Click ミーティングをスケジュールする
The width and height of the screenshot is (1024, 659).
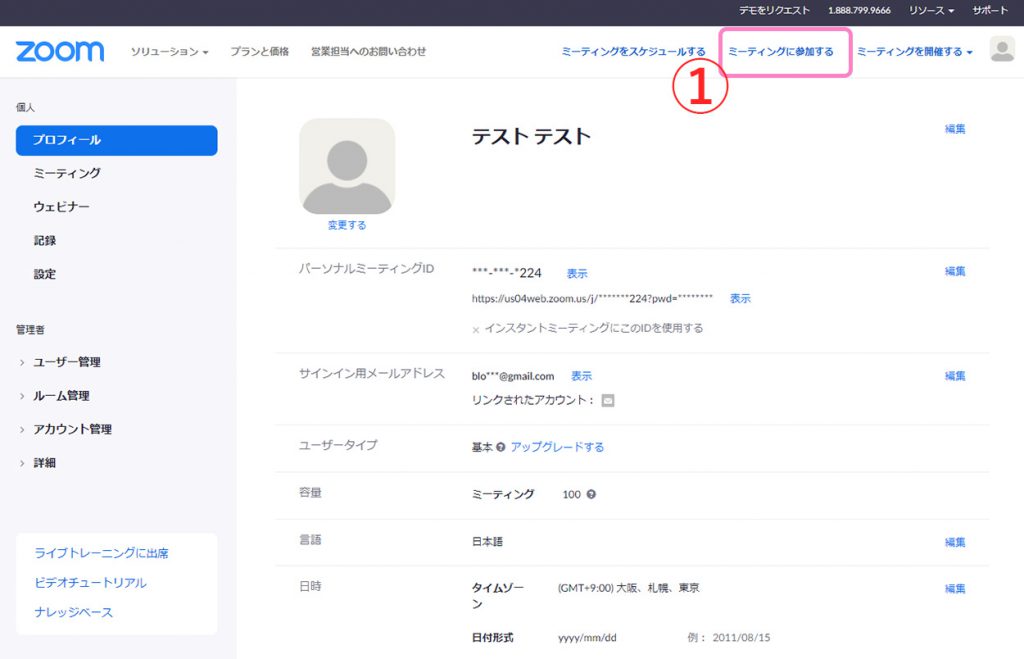click(x=633, y=52)
